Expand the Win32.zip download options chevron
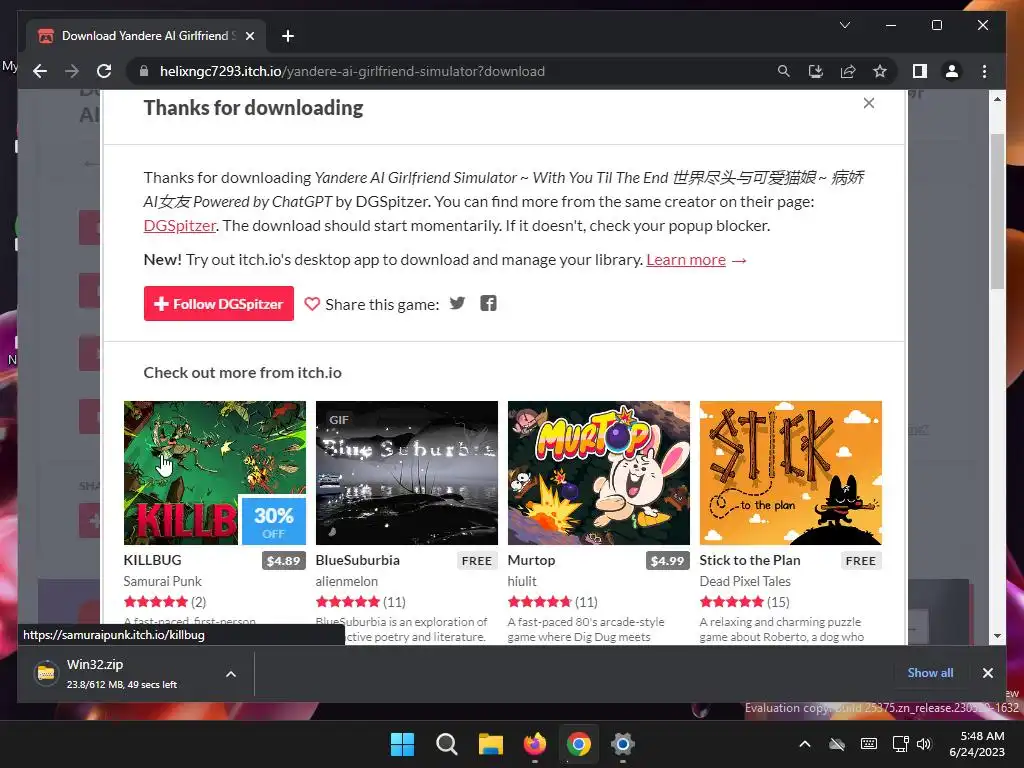 (231, 674)
